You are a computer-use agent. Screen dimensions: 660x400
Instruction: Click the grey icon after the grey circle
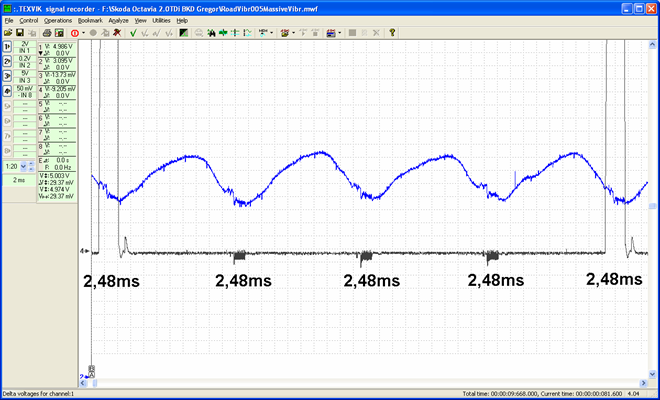coord(105,33)
